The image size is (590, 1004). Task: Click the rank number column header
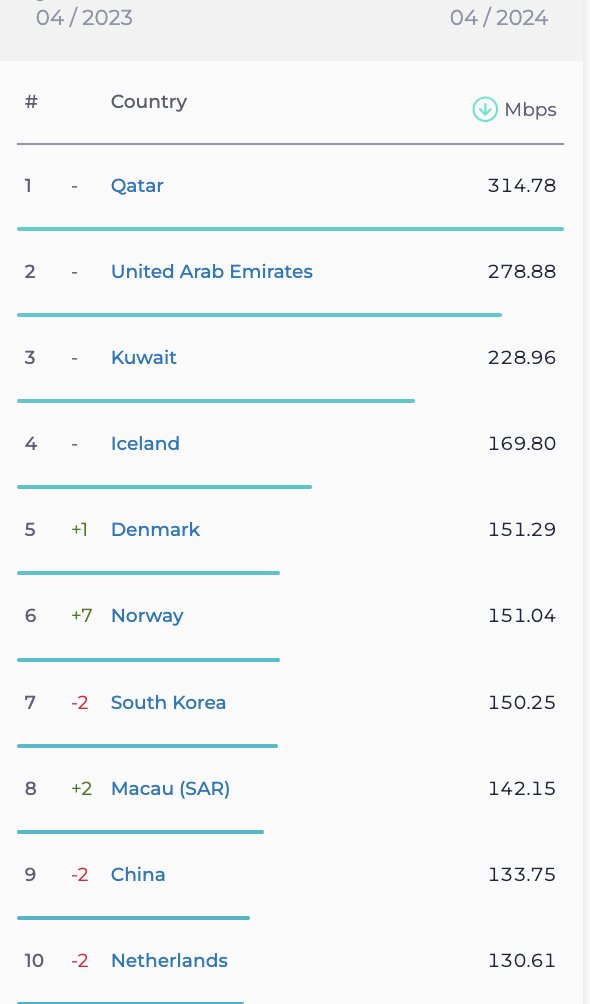pos(31,101)
